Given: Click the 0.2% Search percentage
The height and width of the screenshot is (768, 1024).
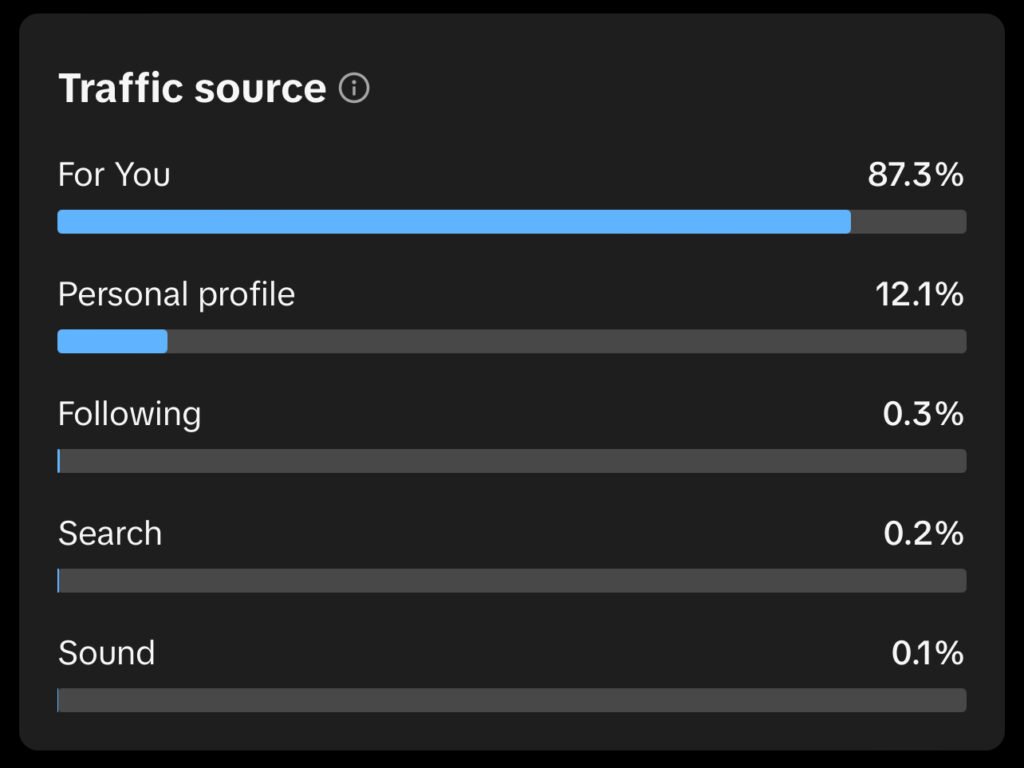Looking at the screenshot, I should pyautogui.click(x=923, y=533).
